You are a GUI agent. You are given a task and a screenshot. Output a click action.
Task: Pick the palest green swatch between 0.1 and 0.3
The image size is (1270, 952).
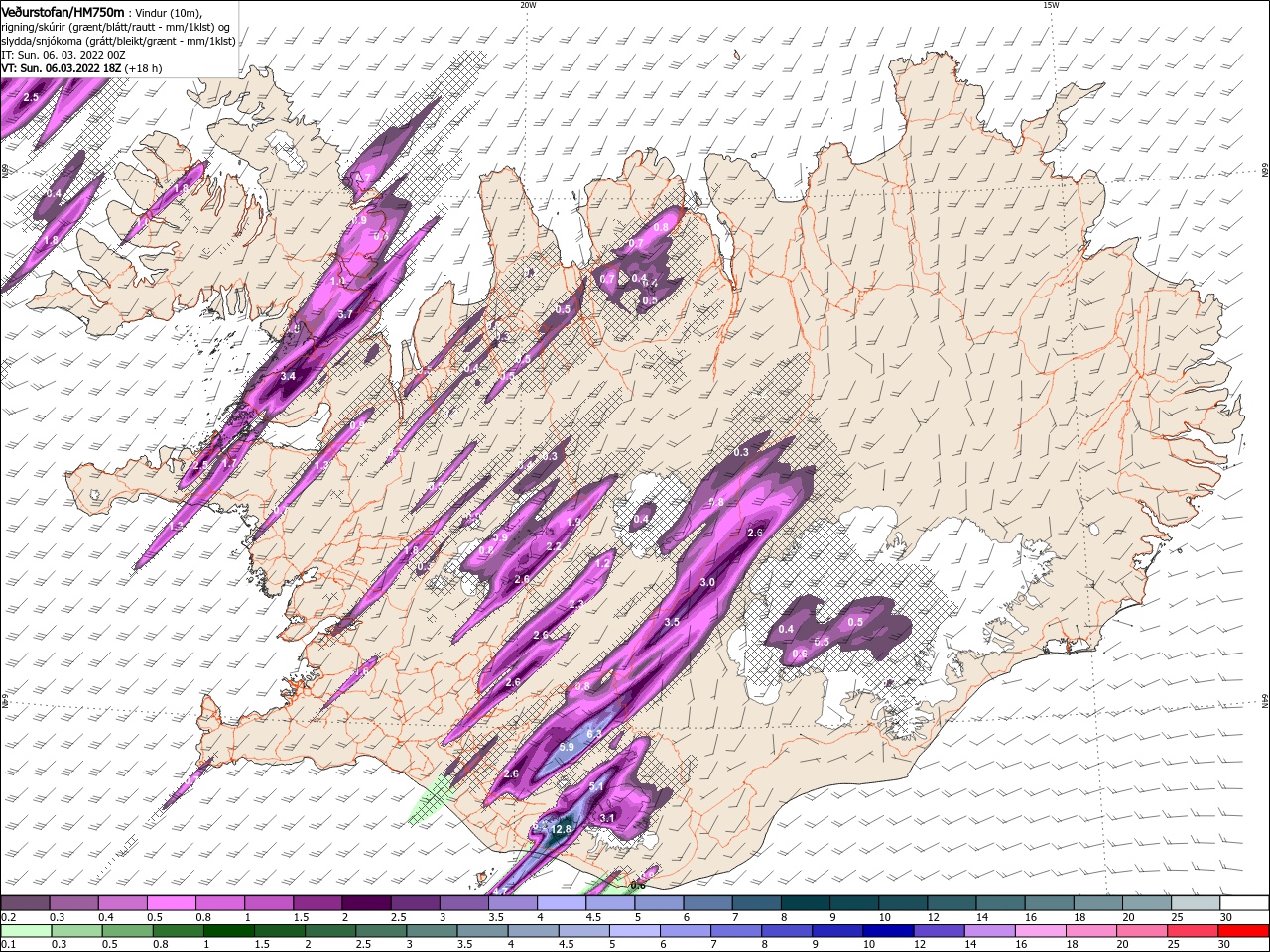26,931
